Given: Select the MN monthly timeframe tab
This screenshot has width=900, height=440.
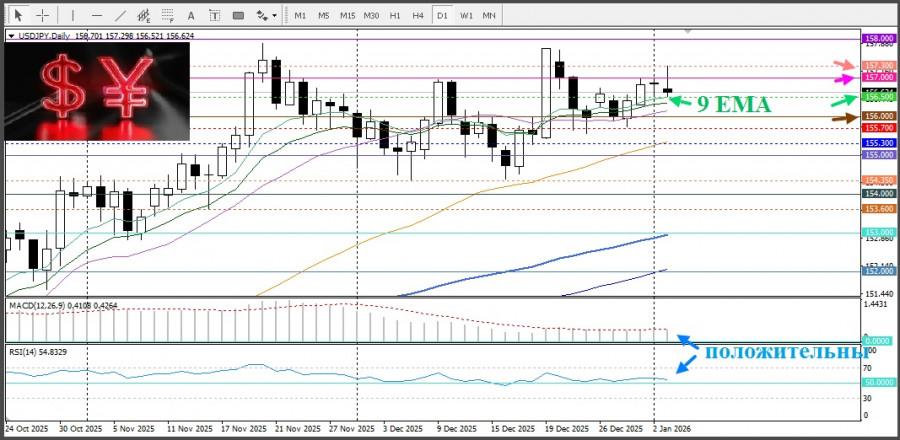Looking at the screenshot, I should 489,16.
